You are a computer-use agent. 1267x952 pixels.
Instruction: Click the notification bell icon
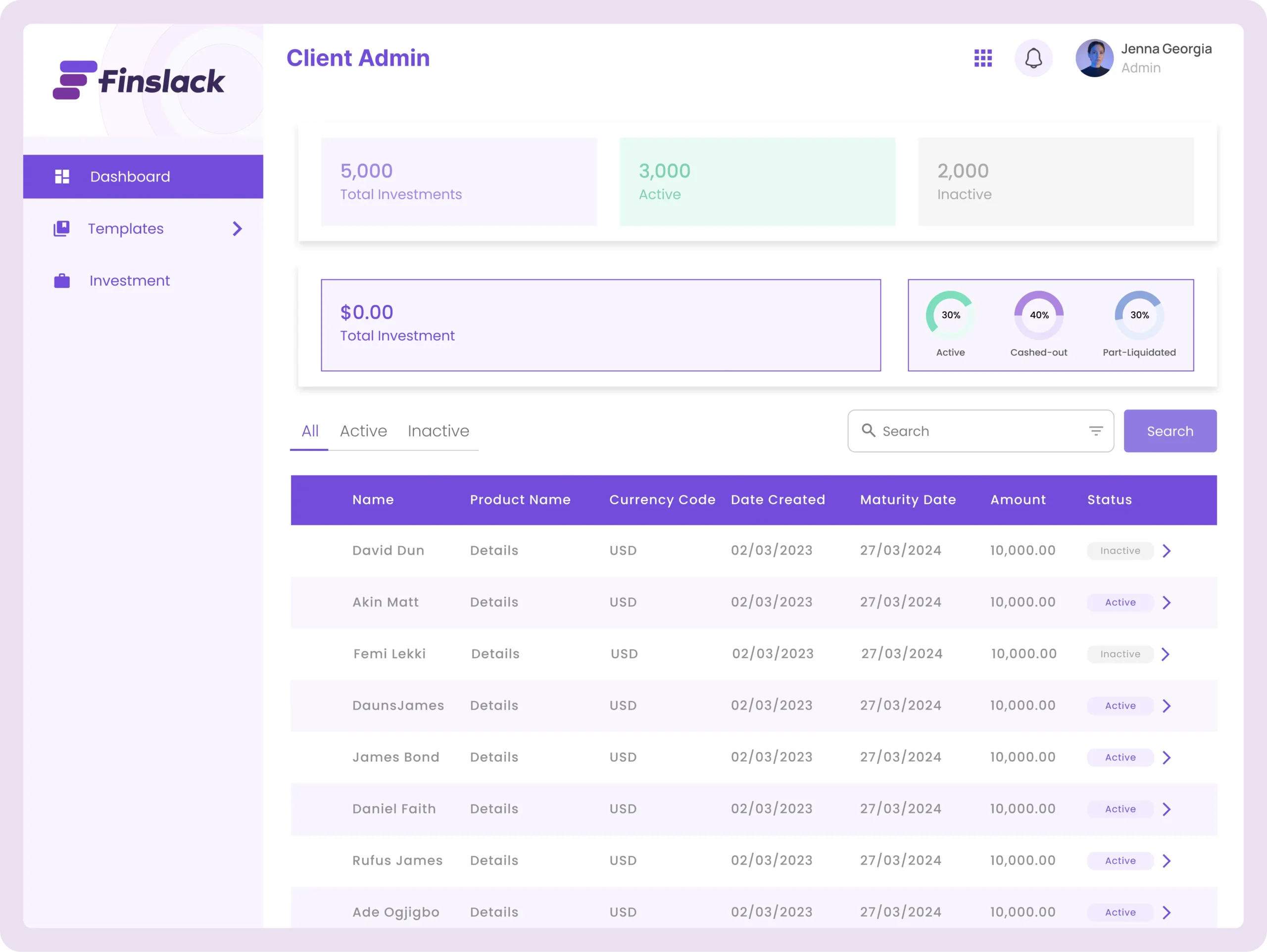coord(1033,58)
